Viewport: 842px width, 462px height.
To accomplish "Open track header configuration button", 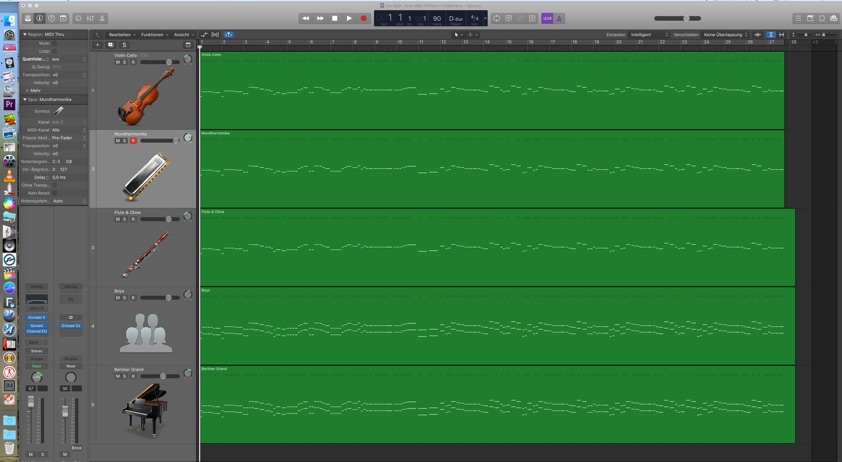I will coord(188,45).
